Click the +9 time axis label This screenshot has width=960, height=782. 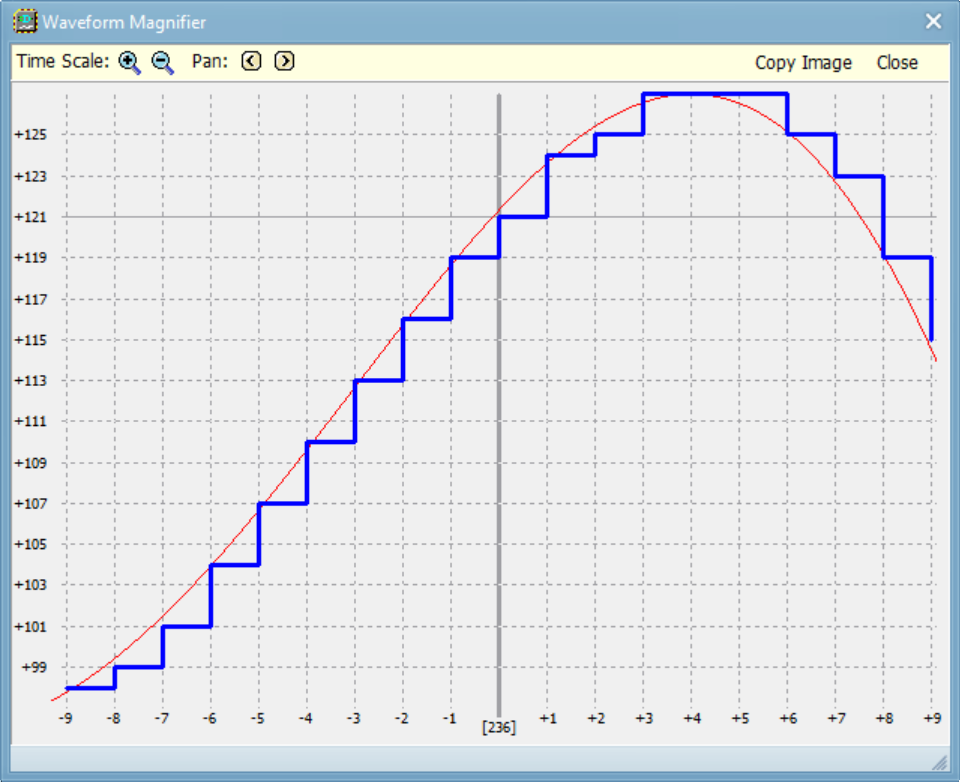[932, 718]
